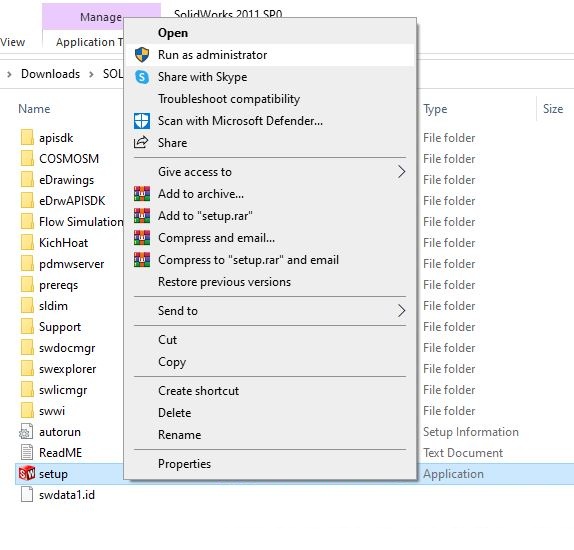574x550 pixels.
Task: Click the Share arrow icon
Action: (141, 142)
